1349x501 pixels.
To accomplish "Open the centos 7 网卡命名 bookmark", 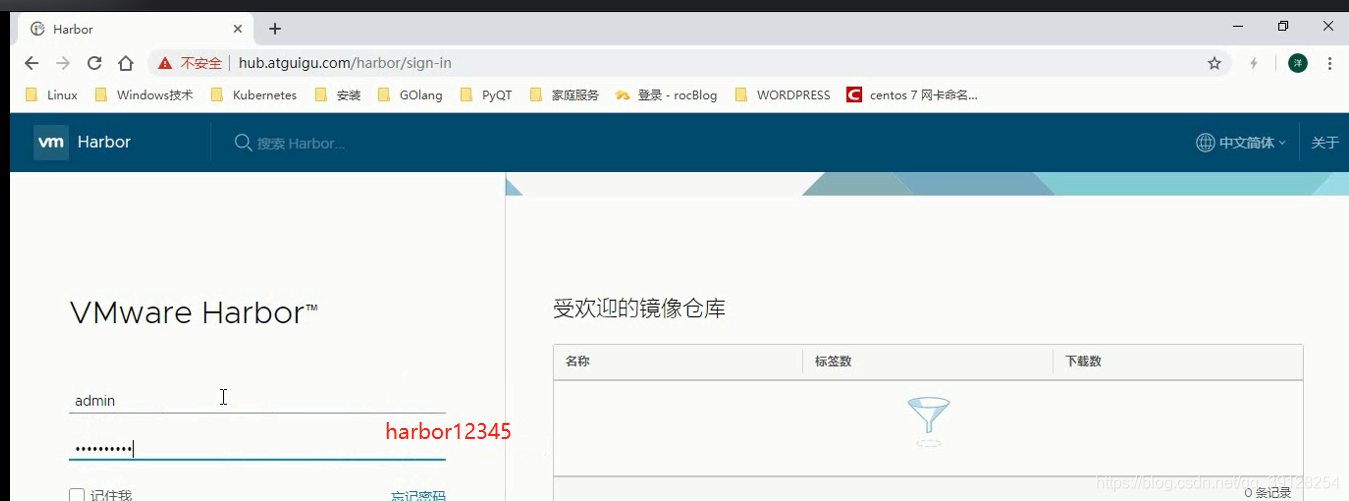I will pos(912,95).
